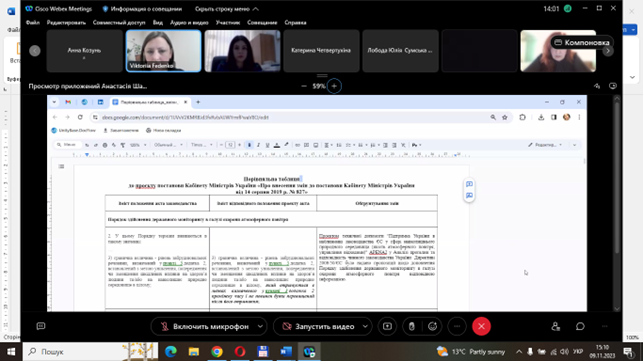The height and width of the screenshot is (361, 643).
Task: Open the share content icon
Action: 387,327
